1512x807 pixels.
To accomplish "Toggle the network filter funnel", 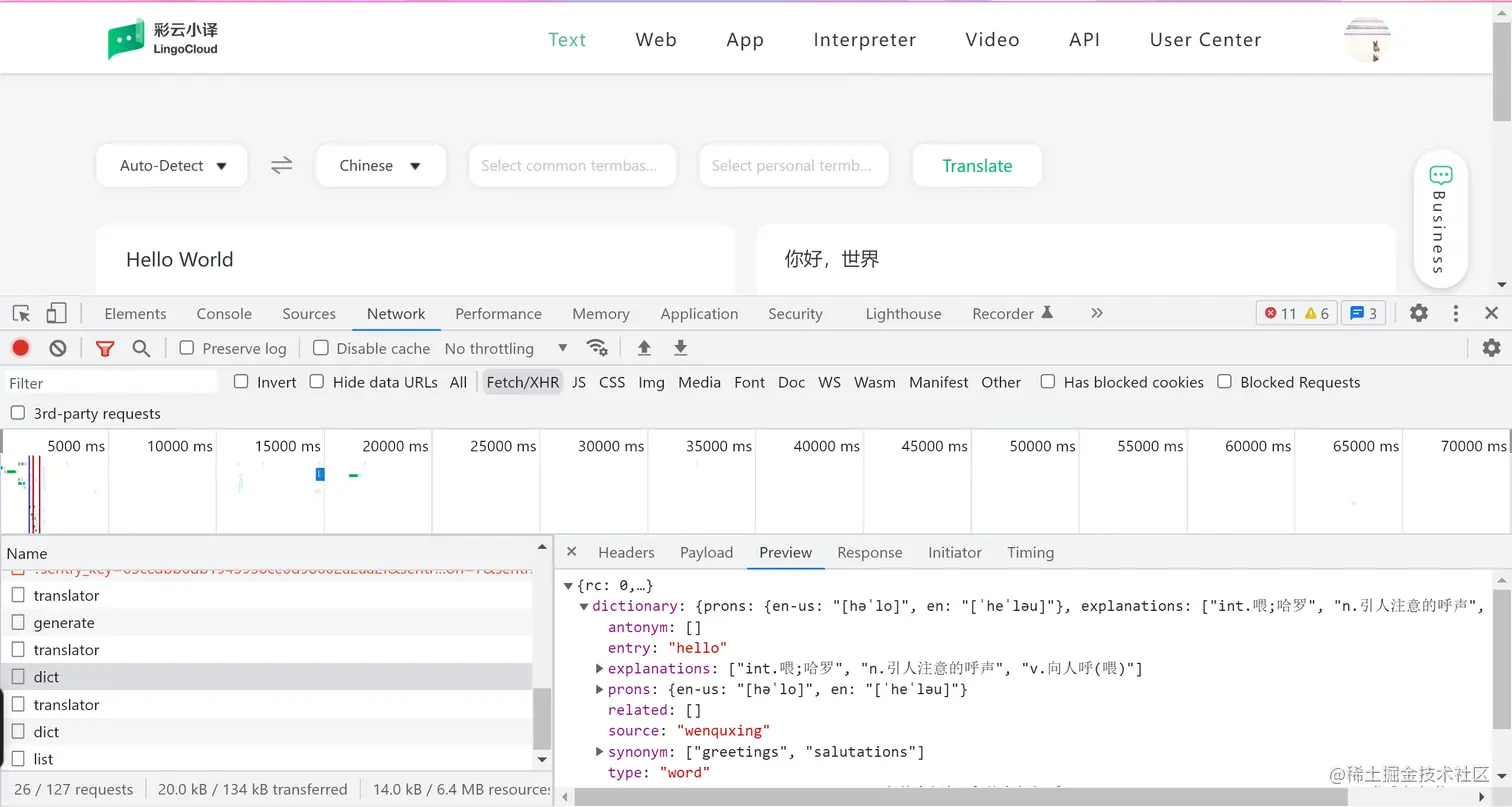I will [x=105, y=348].
